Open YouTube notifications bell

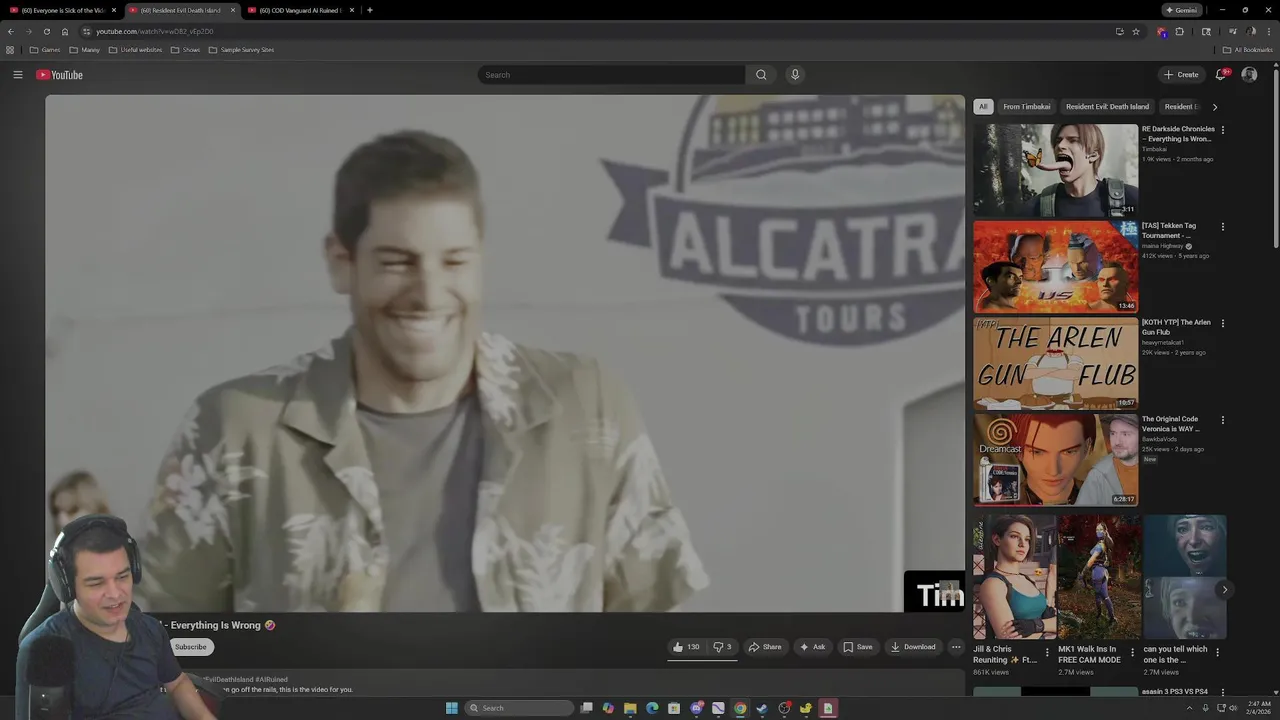click(1221, 75)
